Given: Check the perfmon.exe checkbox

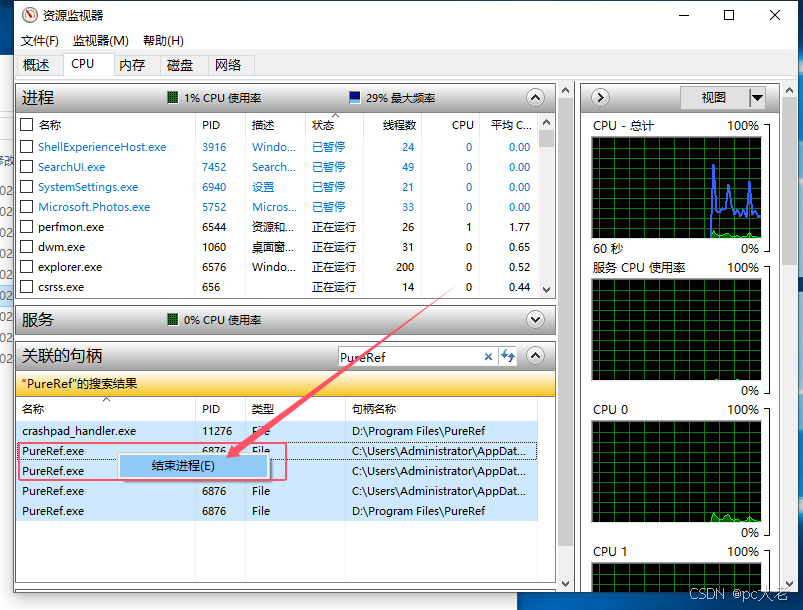Looking at the screenshot, I should click(27, 226).
